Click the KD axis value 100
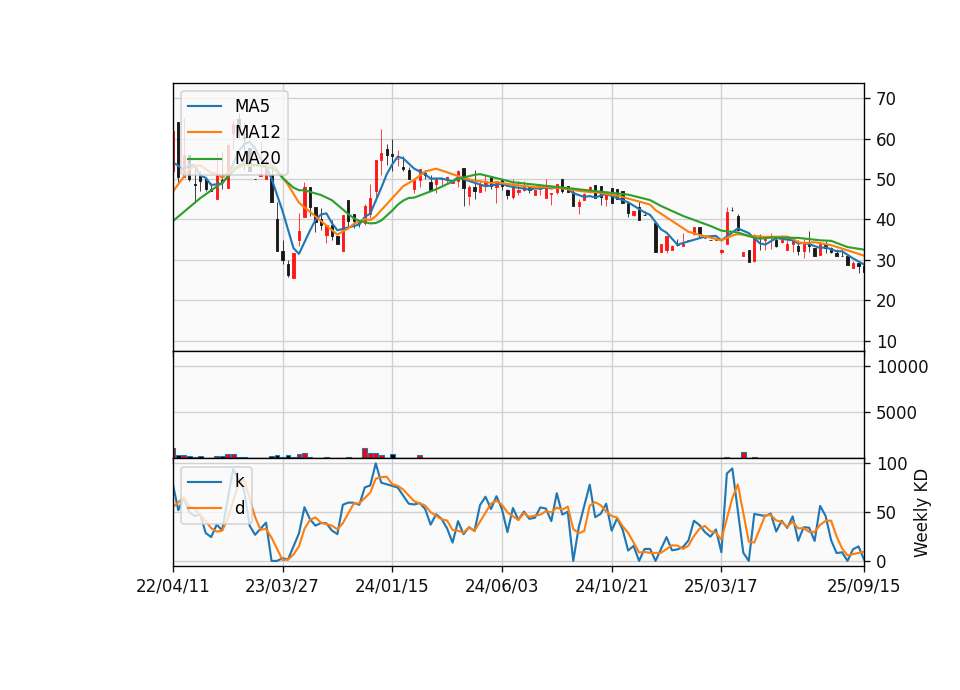The image size is (960, 690). (892, 463)
